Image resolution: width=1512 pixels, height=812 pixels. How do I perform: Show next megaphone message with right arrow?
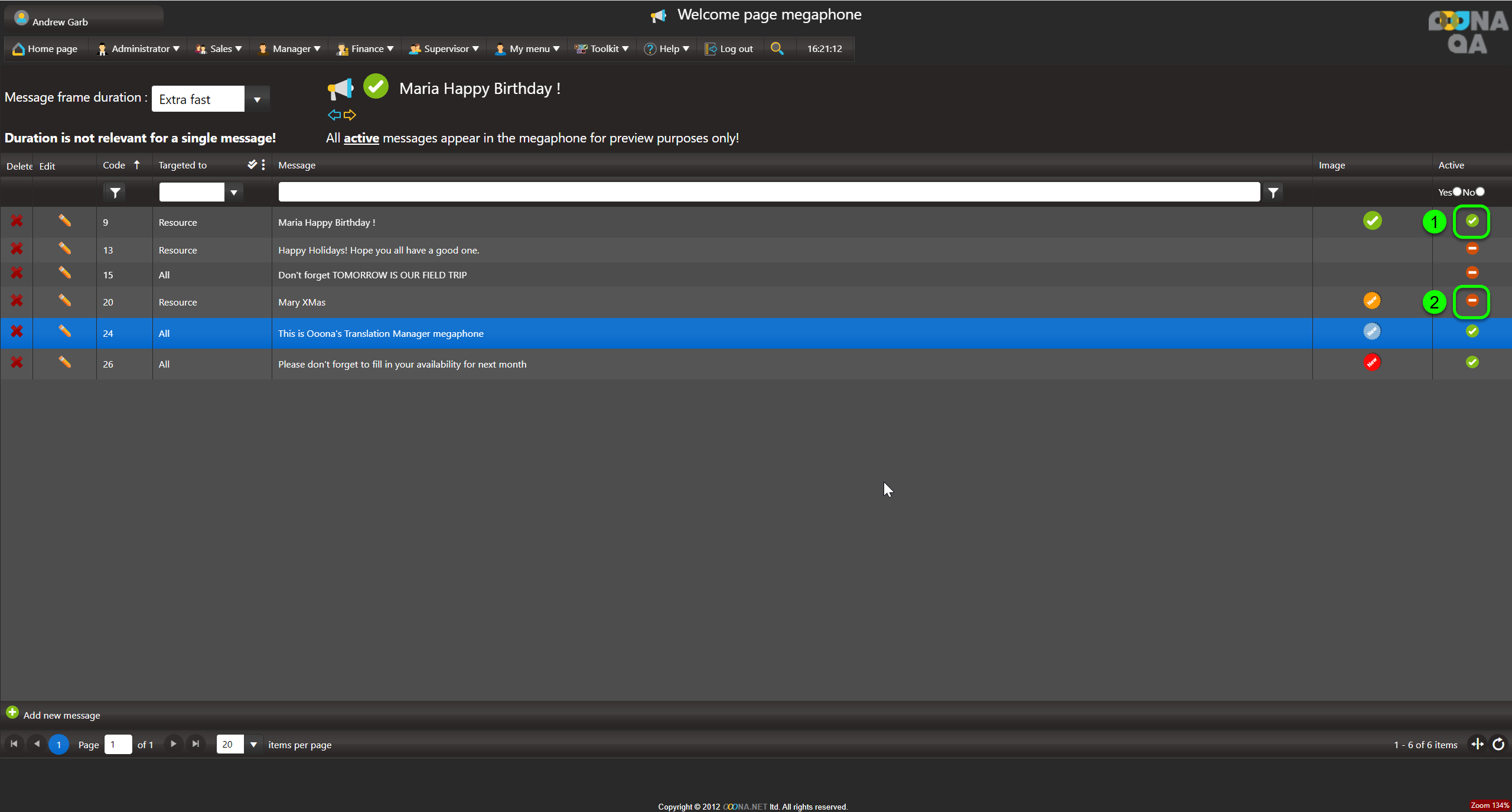click(x=350, y=115)
